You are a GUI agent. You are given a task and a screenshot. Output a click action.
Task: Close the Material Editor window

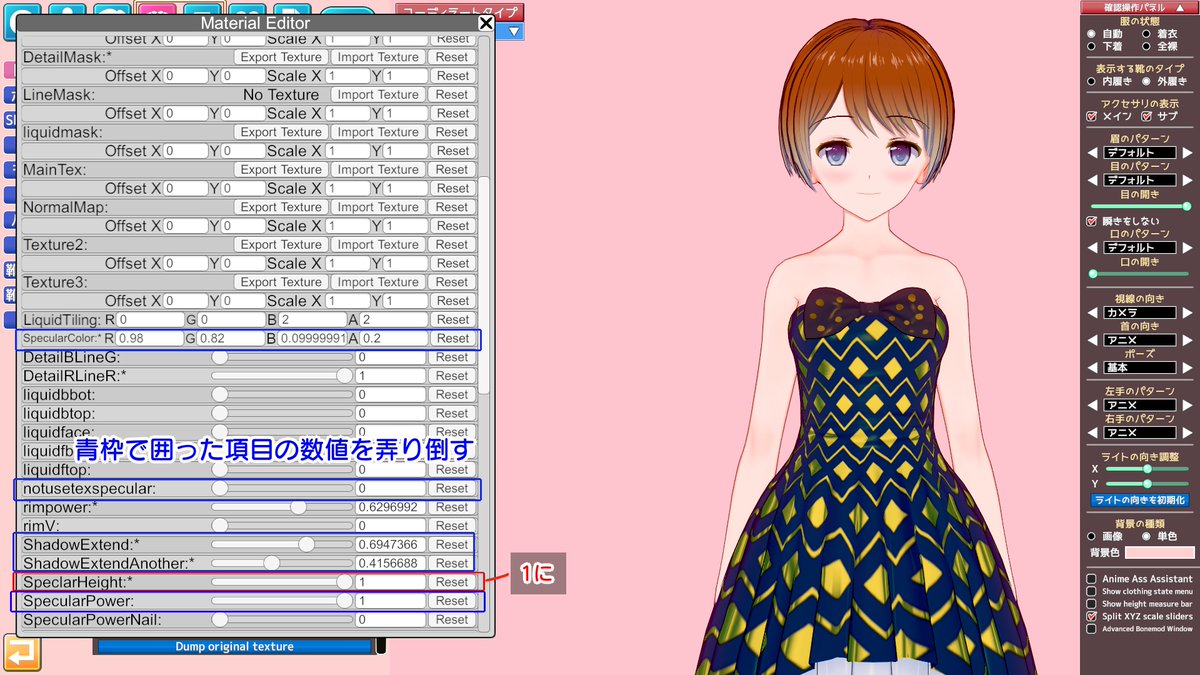click(486, 23)
